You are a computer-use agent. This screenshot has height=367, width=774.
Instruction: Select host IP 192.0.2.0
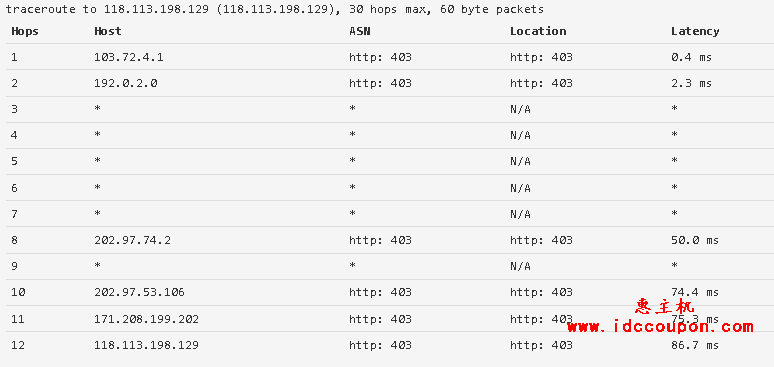coord(125,83)
